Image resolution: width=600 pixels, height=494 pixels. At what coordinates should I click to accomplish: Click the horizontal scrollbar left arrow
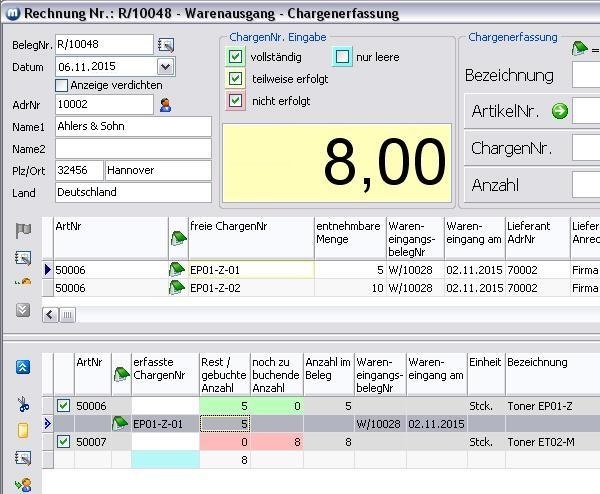point(49,314)
